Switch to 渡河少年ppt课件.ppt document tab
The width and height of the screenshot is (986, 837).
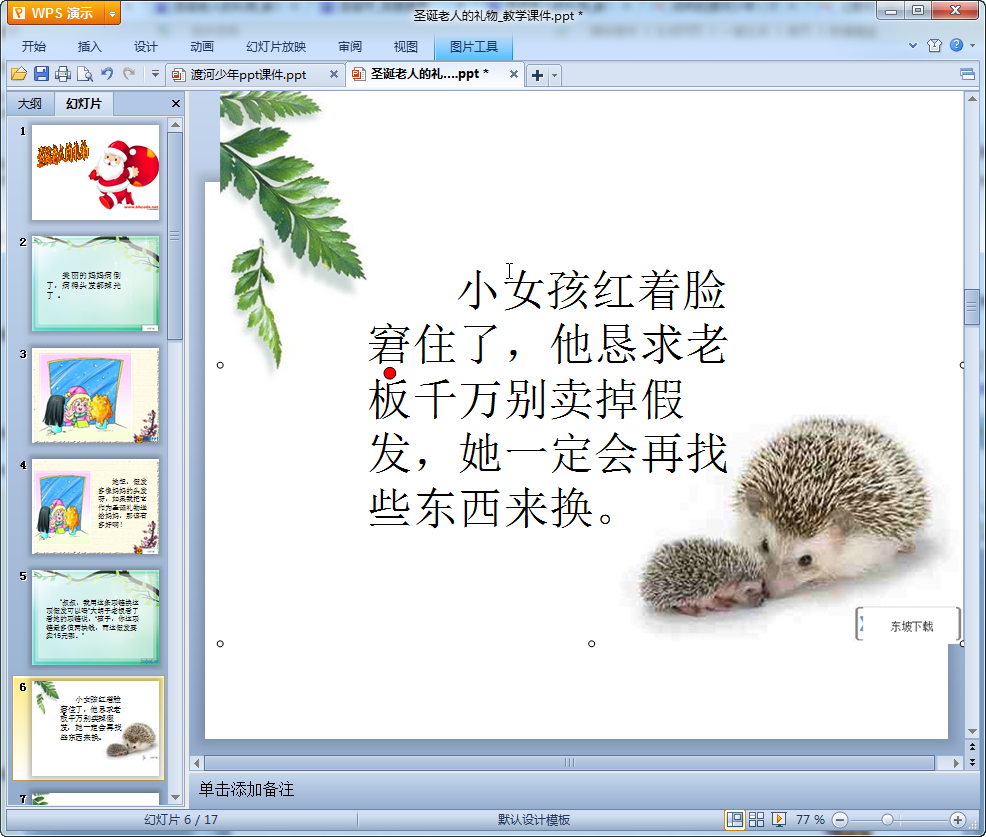[x=248, y=75]
